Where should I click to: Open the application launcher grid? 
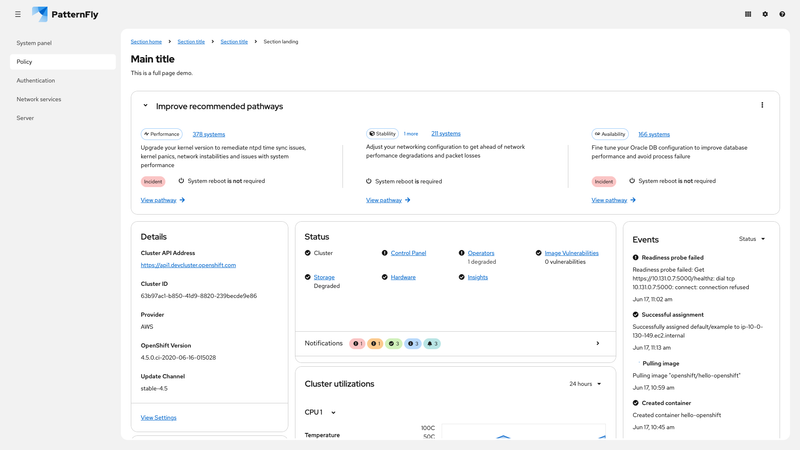click(748, 14)
